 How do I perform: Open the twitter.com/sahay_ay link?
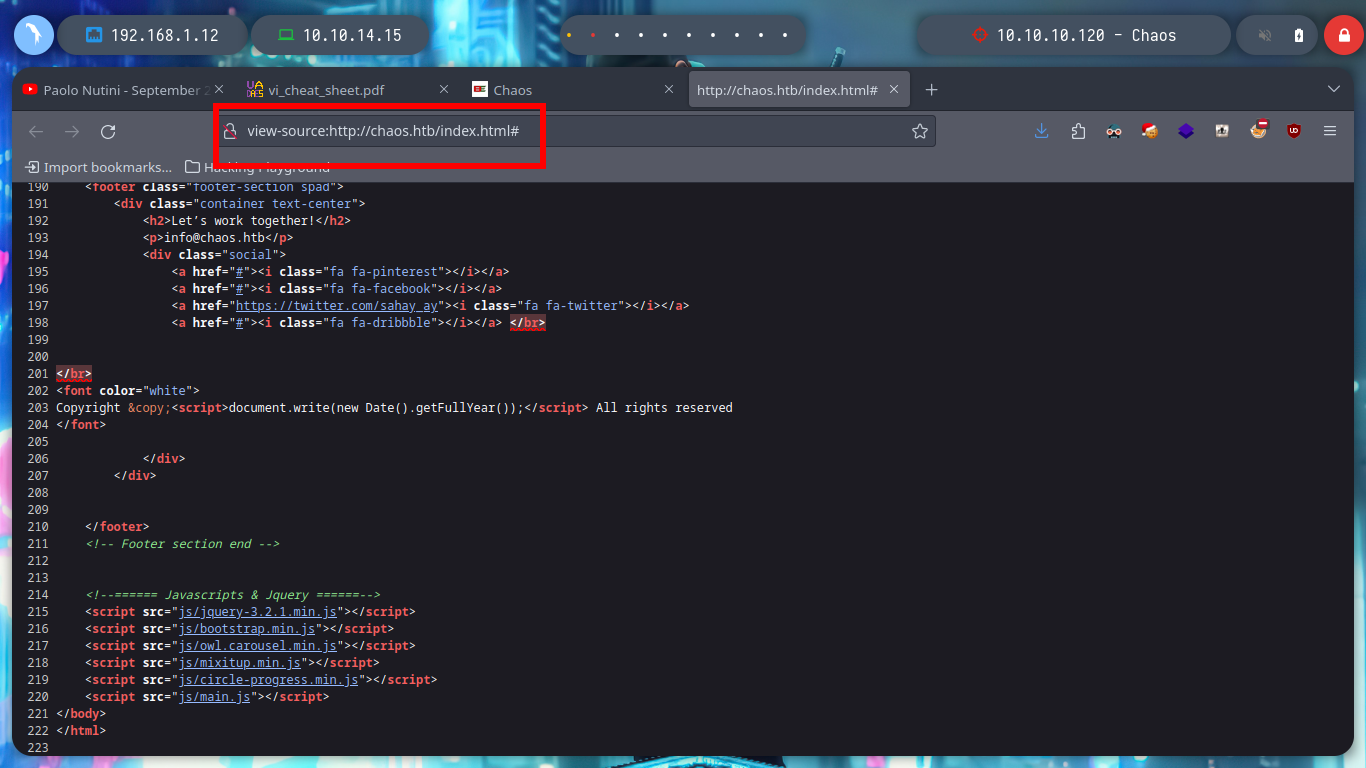pyautogui.click(x=336, y=306)
